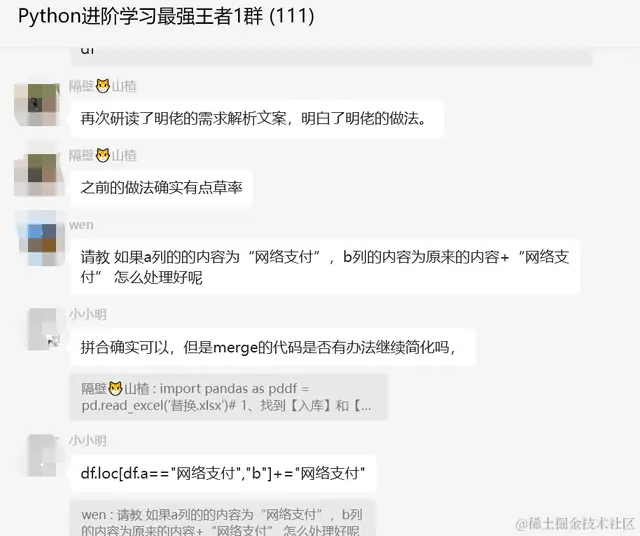
Task: Click the cat emoji in the second 隔壁山楂 name
Action: [103, 155]
